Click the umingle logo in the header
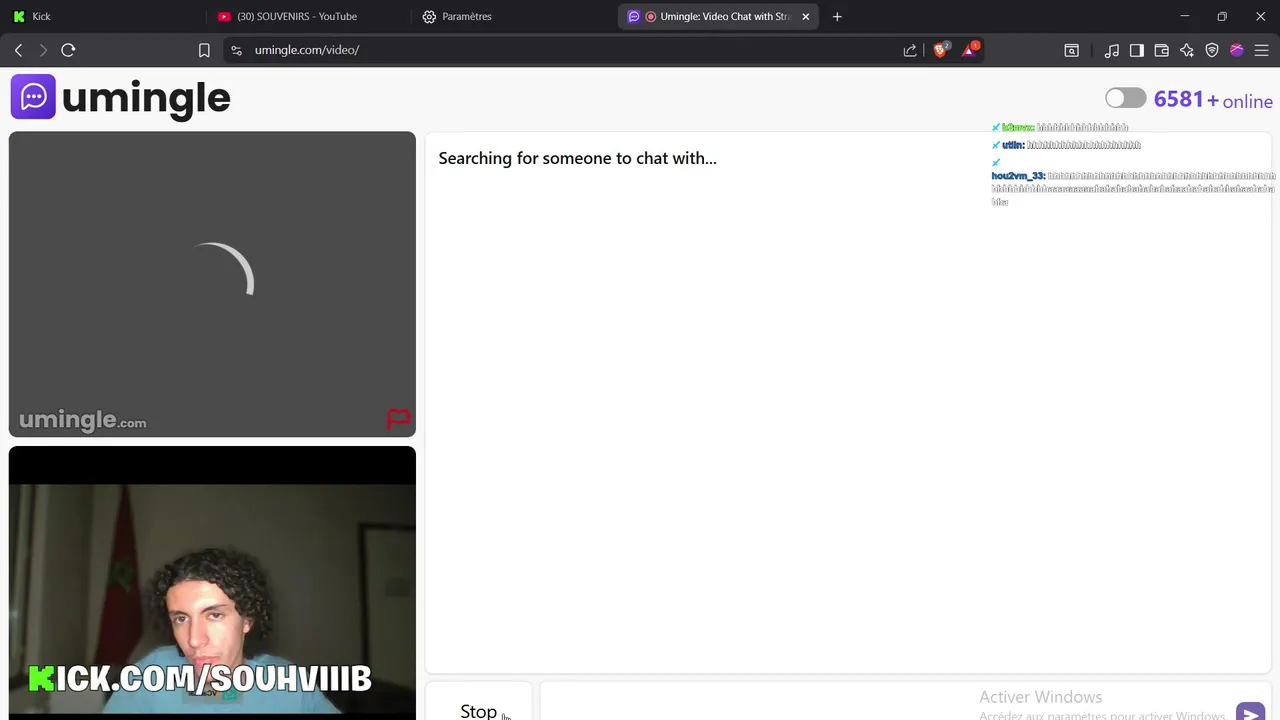This screenshot has height=720, width=1280. [121, 97]
